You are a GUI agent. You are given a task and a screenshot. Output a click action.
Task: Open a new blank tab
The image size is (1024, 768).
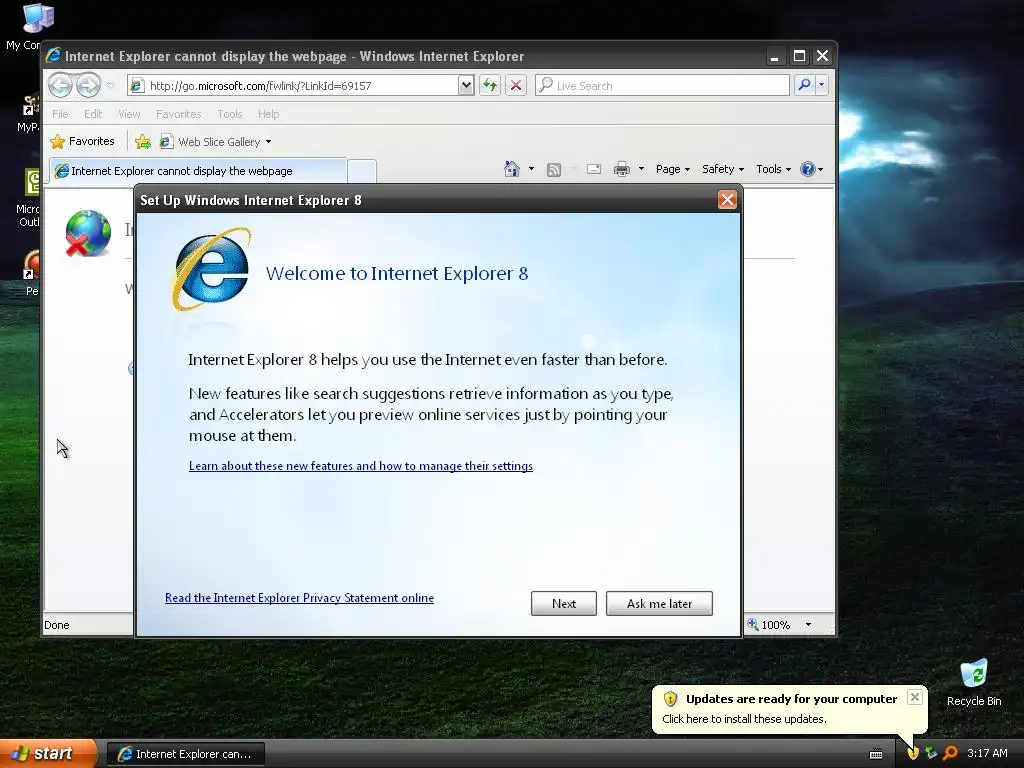362,171
